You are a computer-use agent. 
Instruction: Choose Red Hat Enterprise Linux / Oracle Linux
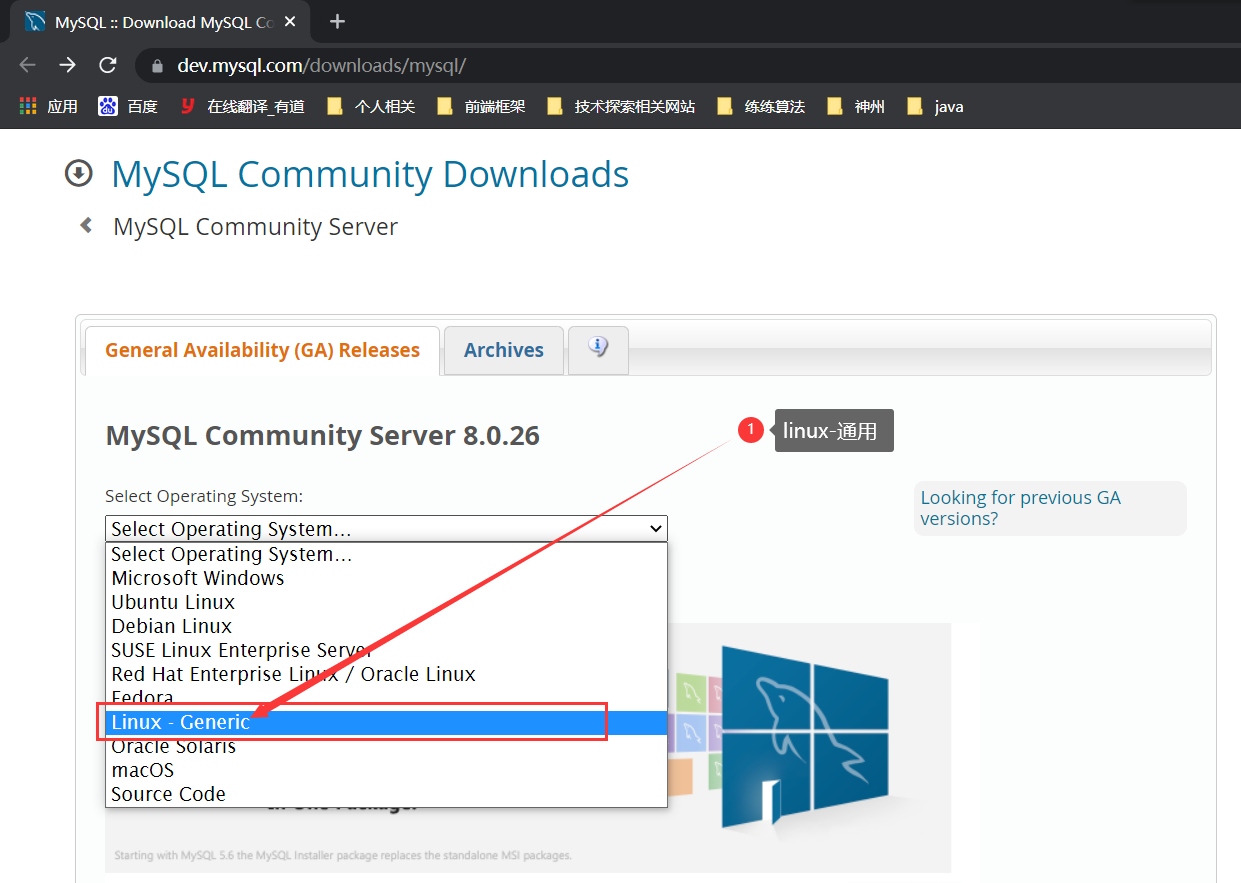(386, 674)
